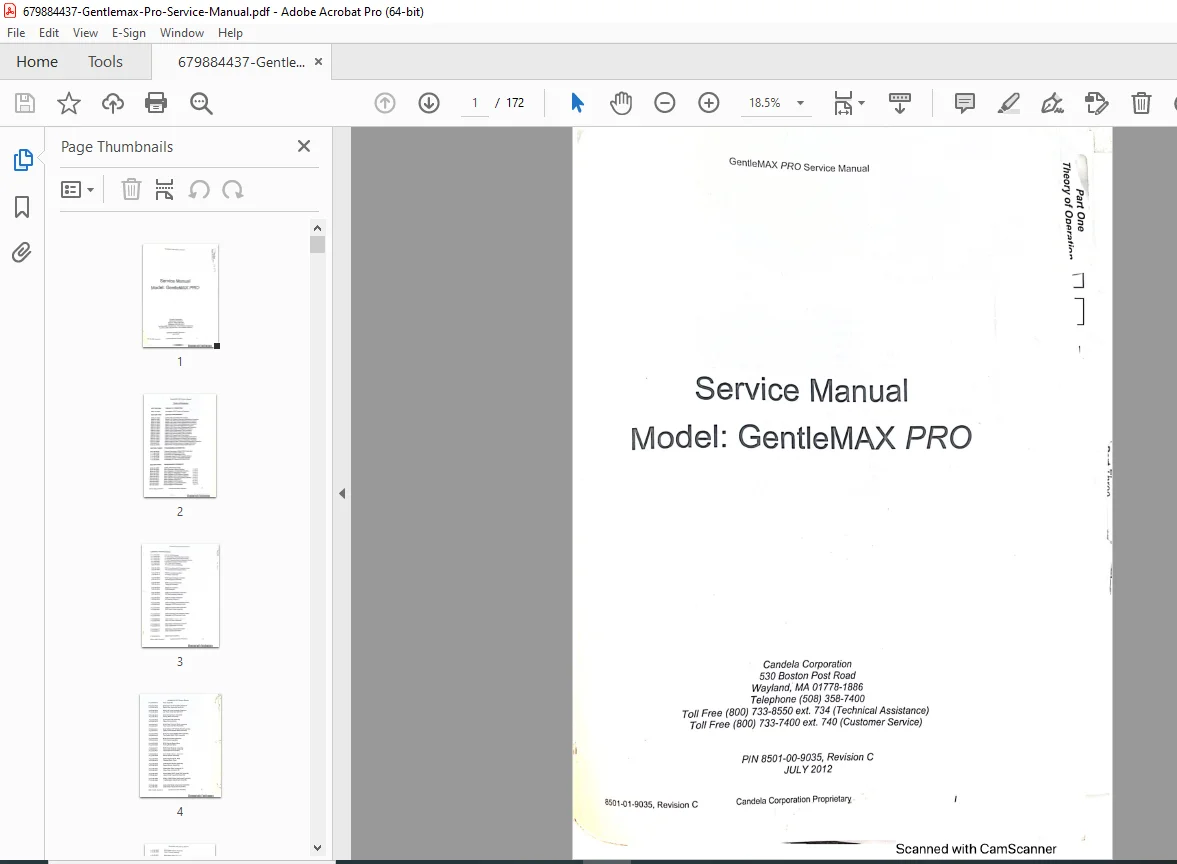Viewport: 1177px width, 864px height.
Task: Click "Candela Corporation" address line
Action: click(x=807, y=664)
